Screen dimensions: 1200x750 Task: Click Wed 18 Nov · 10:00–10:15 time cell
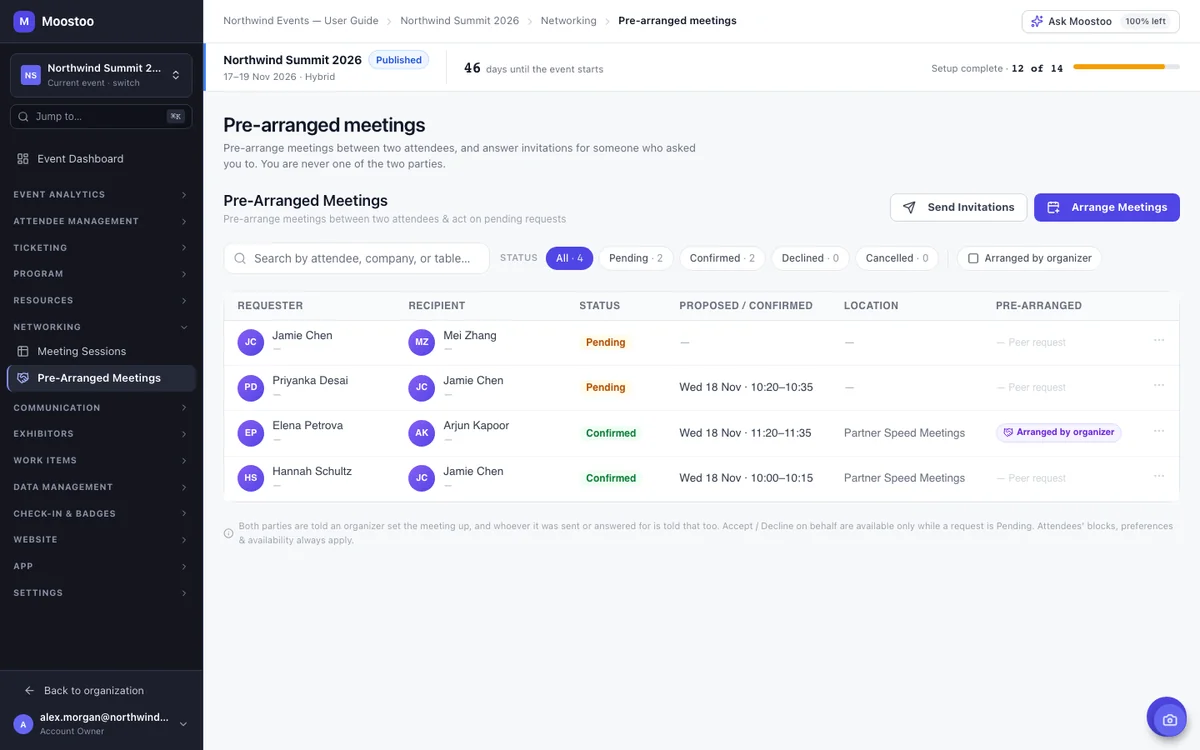(746, 478)
